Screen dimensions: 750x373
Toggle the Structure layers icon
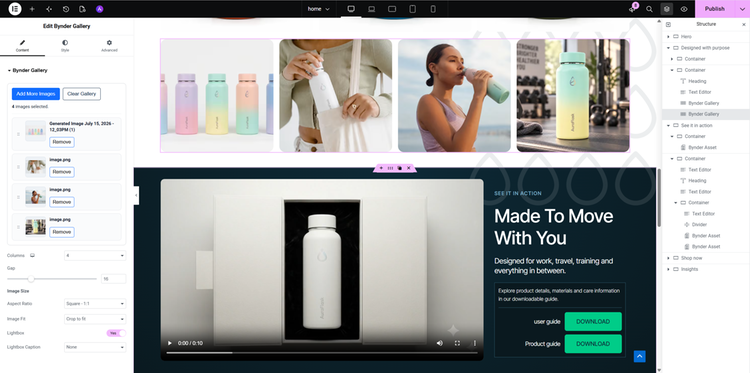[666, 9]
